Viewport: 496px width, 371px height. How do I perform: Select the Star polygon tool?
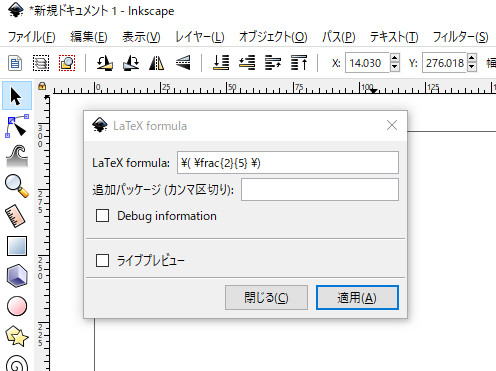pos(17,336)
